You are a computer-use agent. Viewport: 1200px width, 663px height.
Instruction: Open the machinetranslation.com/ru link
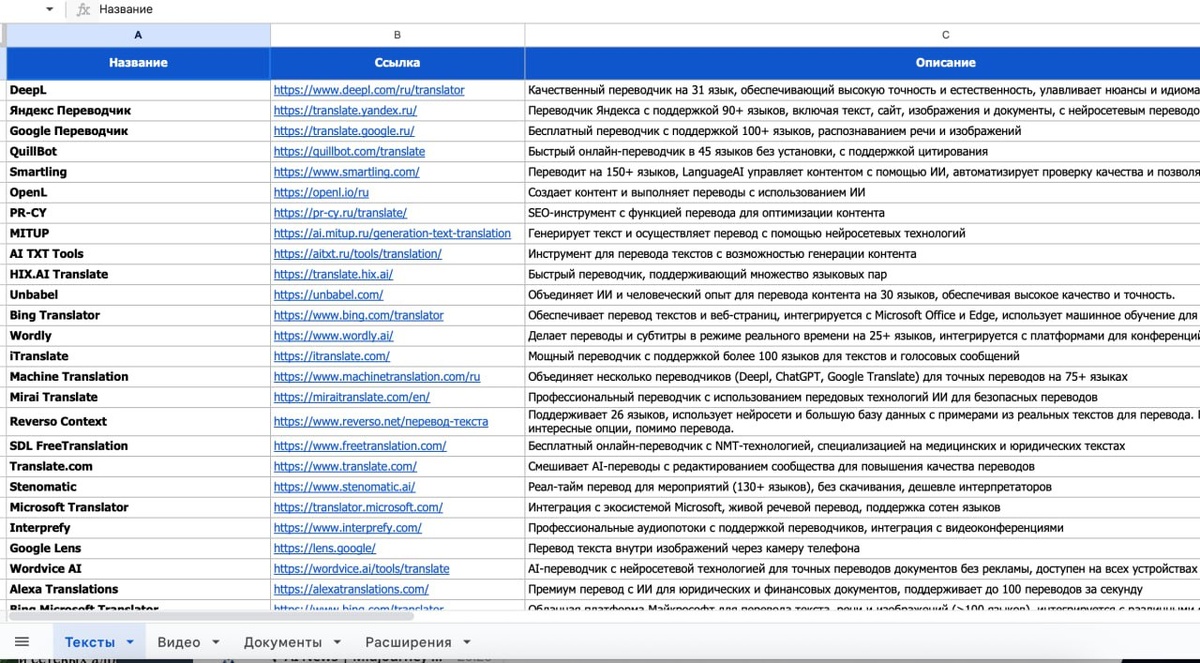pos(377,377)
